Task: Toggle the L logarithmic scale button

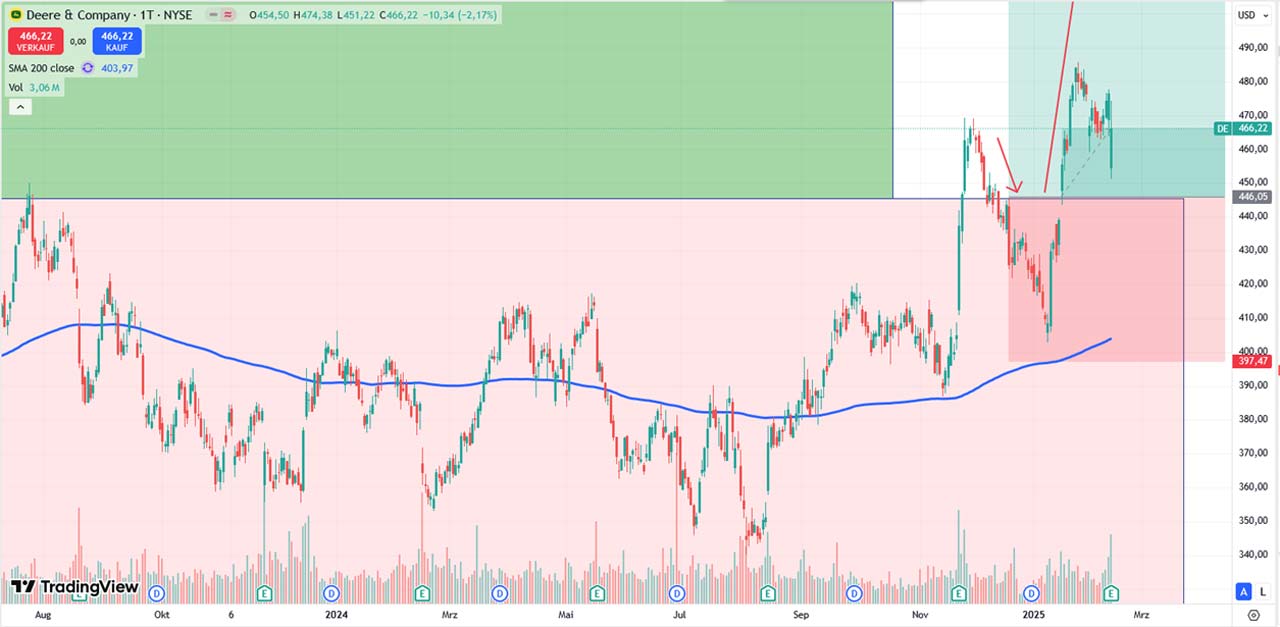Action: pos(1262,591)
